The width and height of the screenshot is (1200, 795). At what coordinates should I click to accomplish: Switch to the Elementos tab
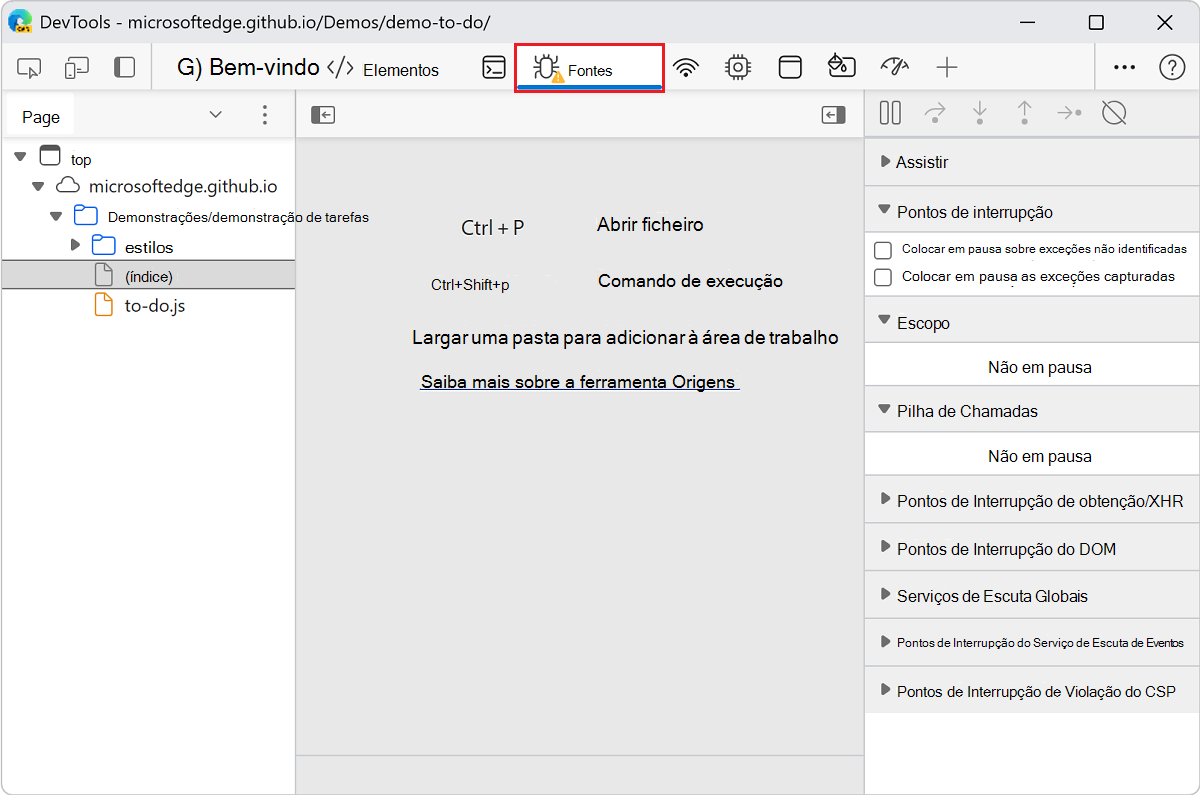[x=384, y=69]
